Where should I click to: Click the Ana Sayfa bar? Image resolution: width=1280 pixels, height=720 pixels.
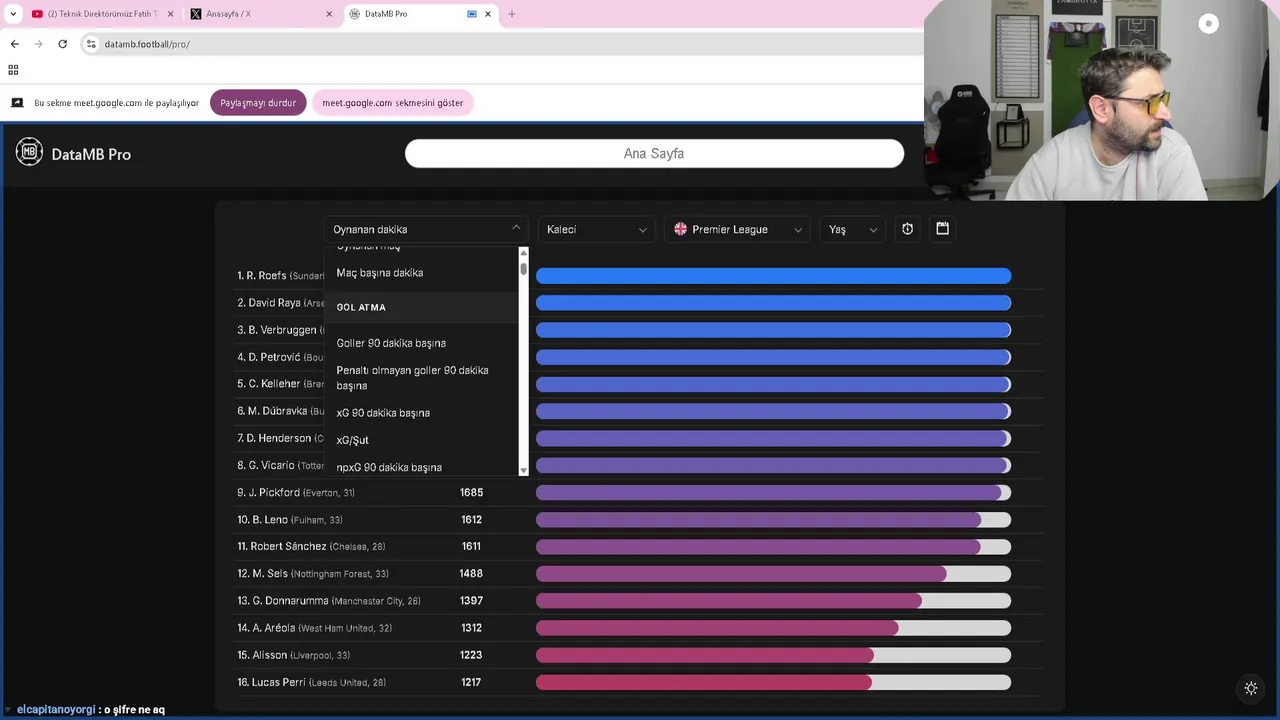click(654, 153)
